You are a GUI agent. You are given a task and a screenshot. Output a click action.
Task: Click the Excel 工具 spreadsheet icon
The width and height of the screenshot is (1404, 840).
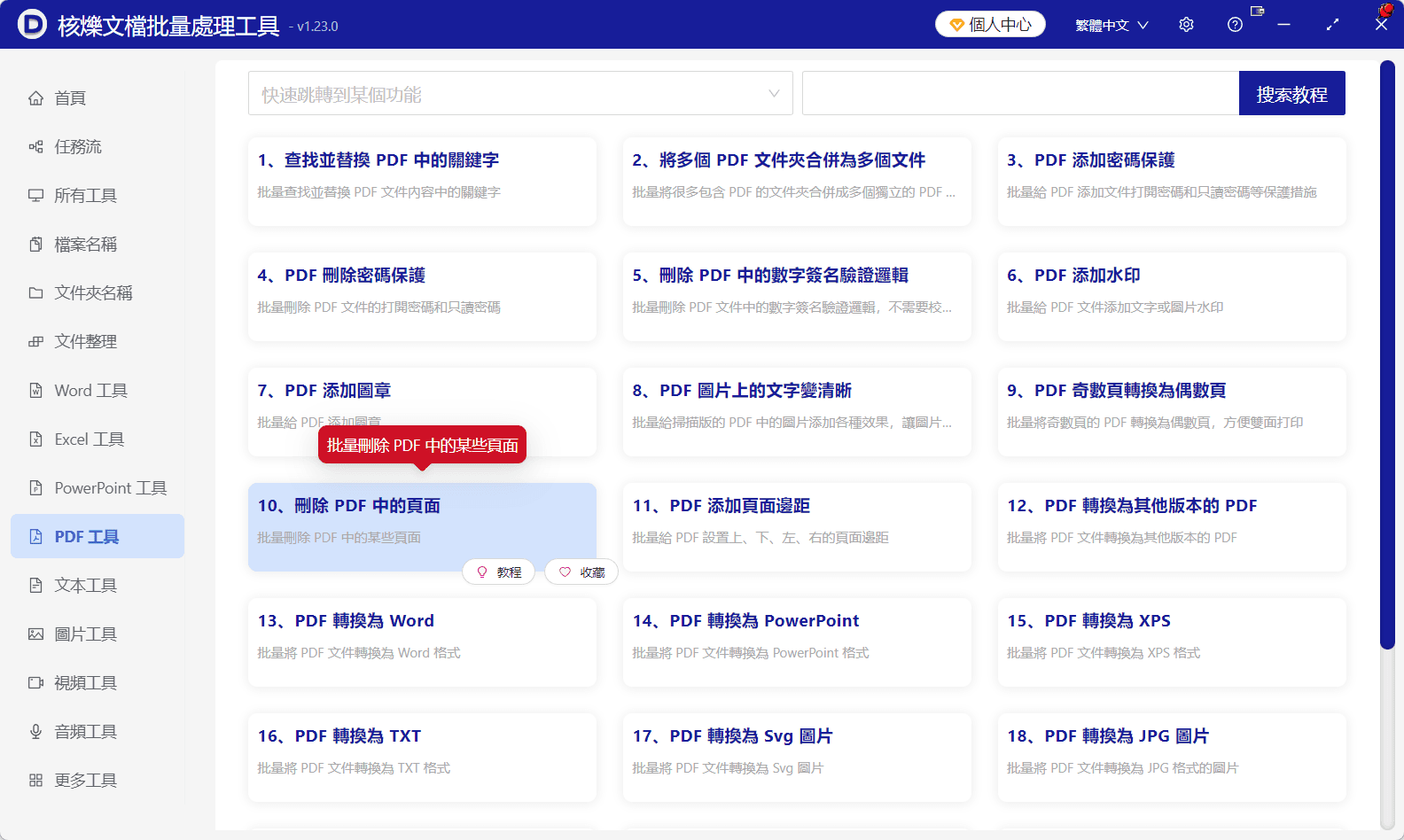(x=35, y=439)
